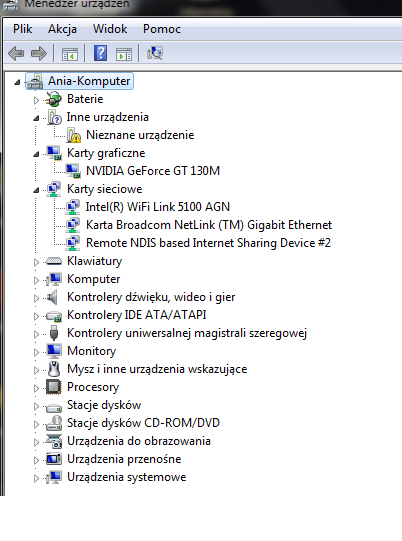This screenshot has height=541, width=402.
Task: Collapse the Inne urządzenia node
Action: (x=36, y=118)
